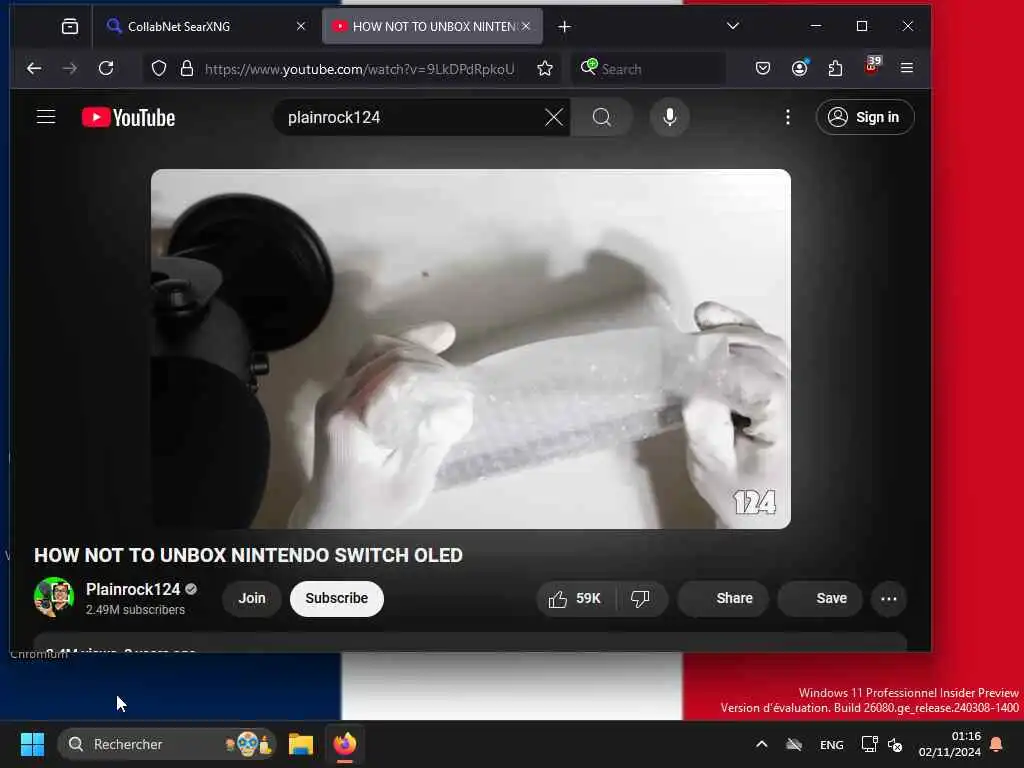Image resolution: width=1024 pixels, height=768 pixels.
Task: Go back to the previous page
Action: pos(34,68)
